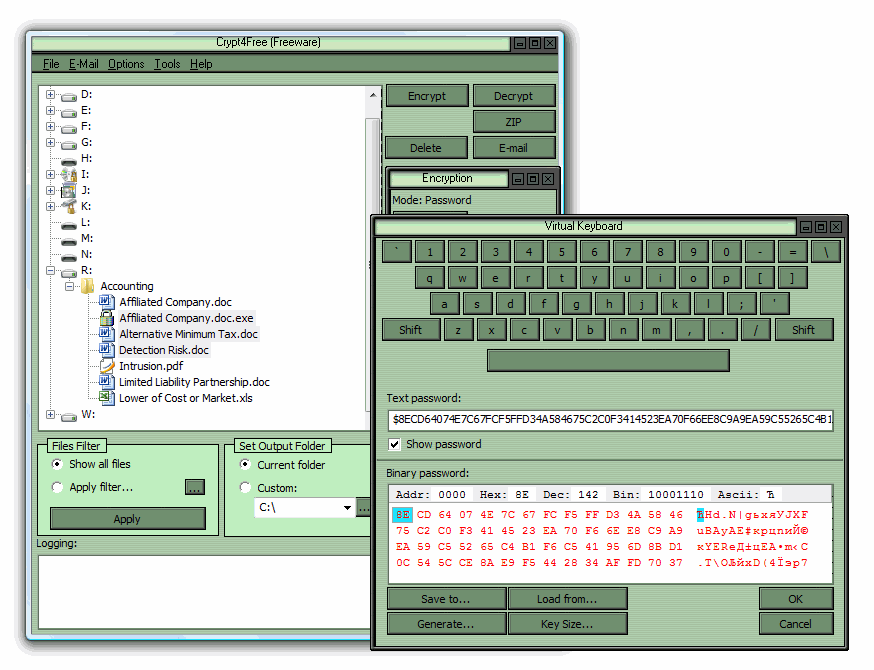874x670 pixels.
Task: Click the 'q' key on virtual keyboard
Action: [x=429, y=278]
